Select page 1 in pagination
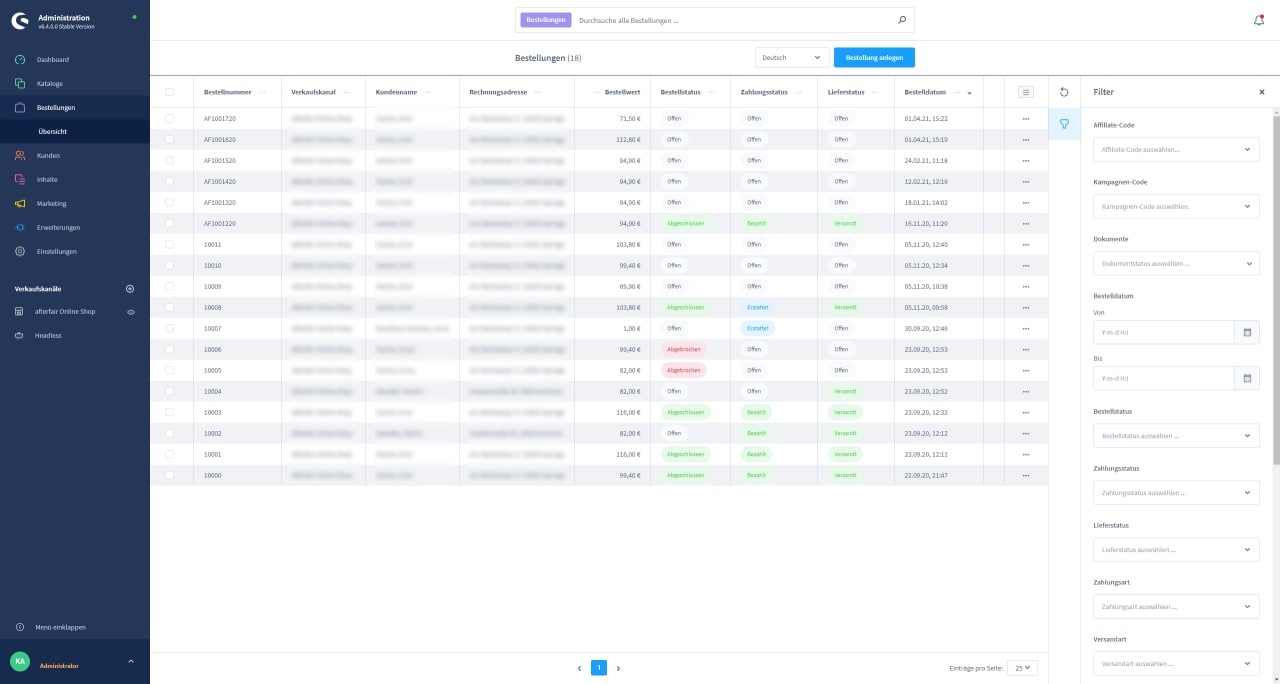 (x=599, y=668)
